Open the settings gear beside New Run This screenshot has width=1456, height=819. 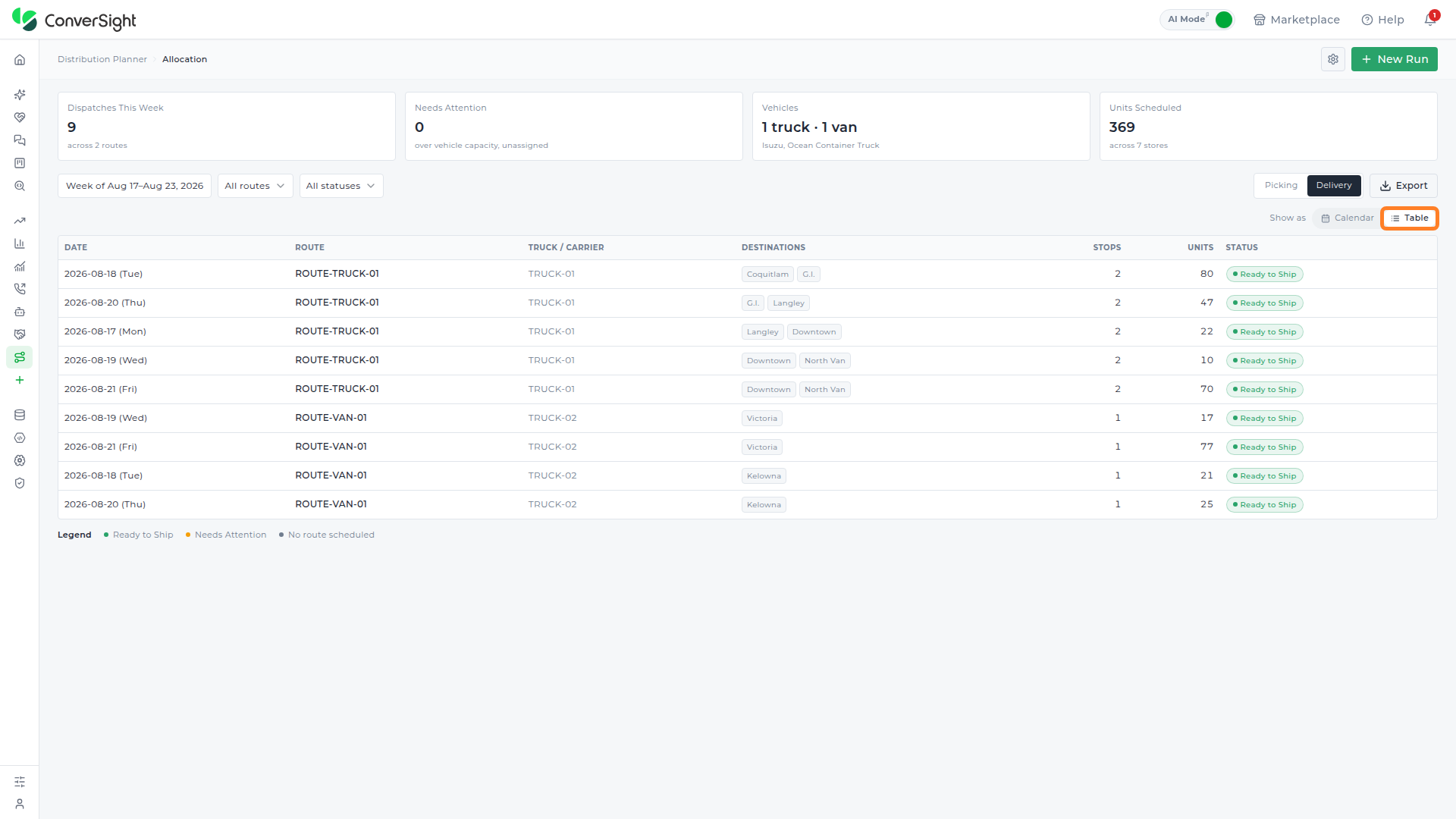pyautogui.click(x=1333, y=59)
